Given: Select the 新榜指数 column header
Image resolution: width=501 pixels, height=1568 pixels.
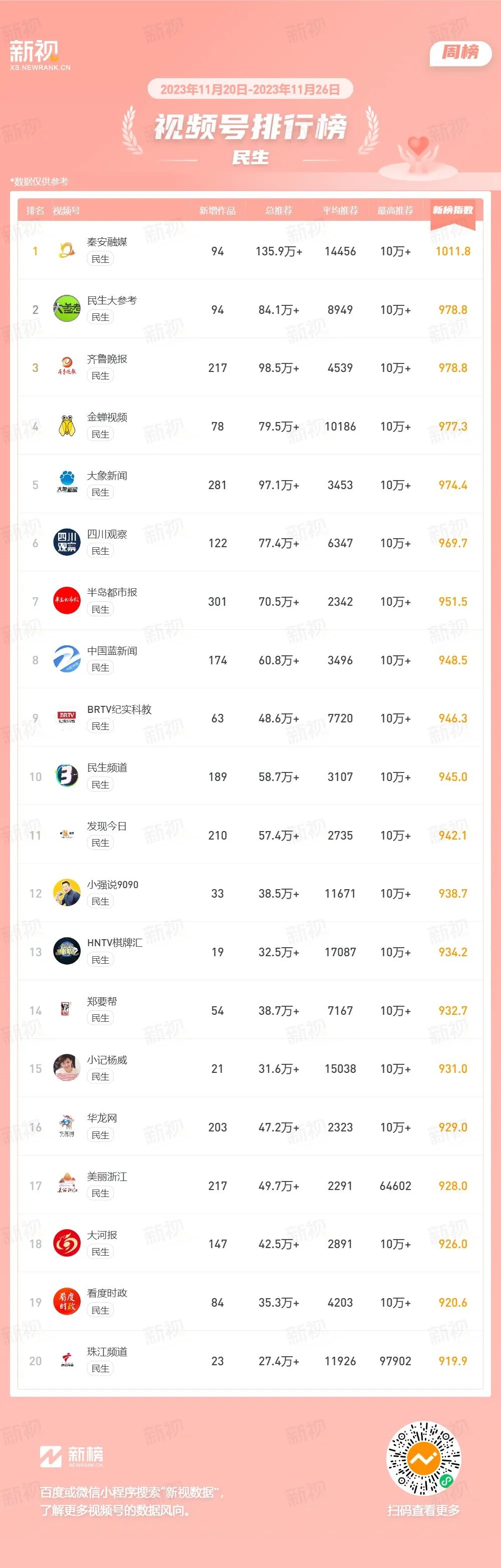Looking at the screenshot, I should coord(453,210).
